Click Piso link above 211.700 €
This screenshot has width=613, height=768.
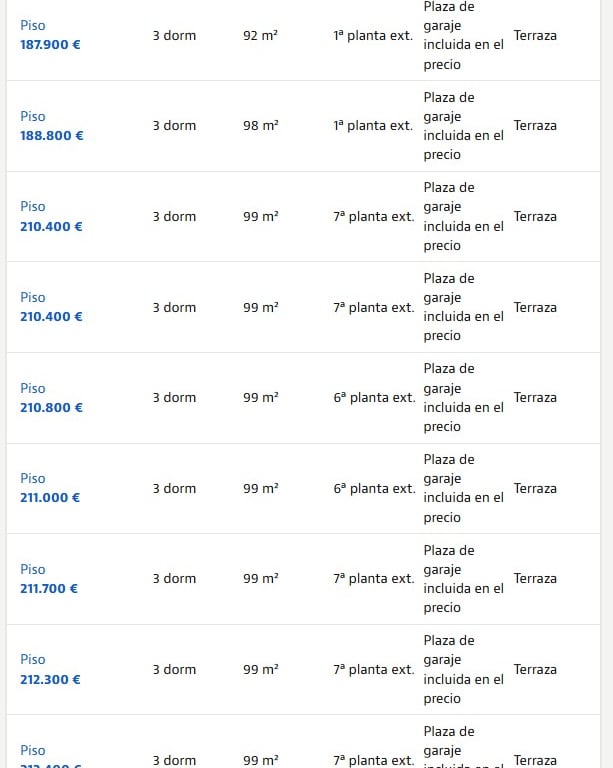33,569
